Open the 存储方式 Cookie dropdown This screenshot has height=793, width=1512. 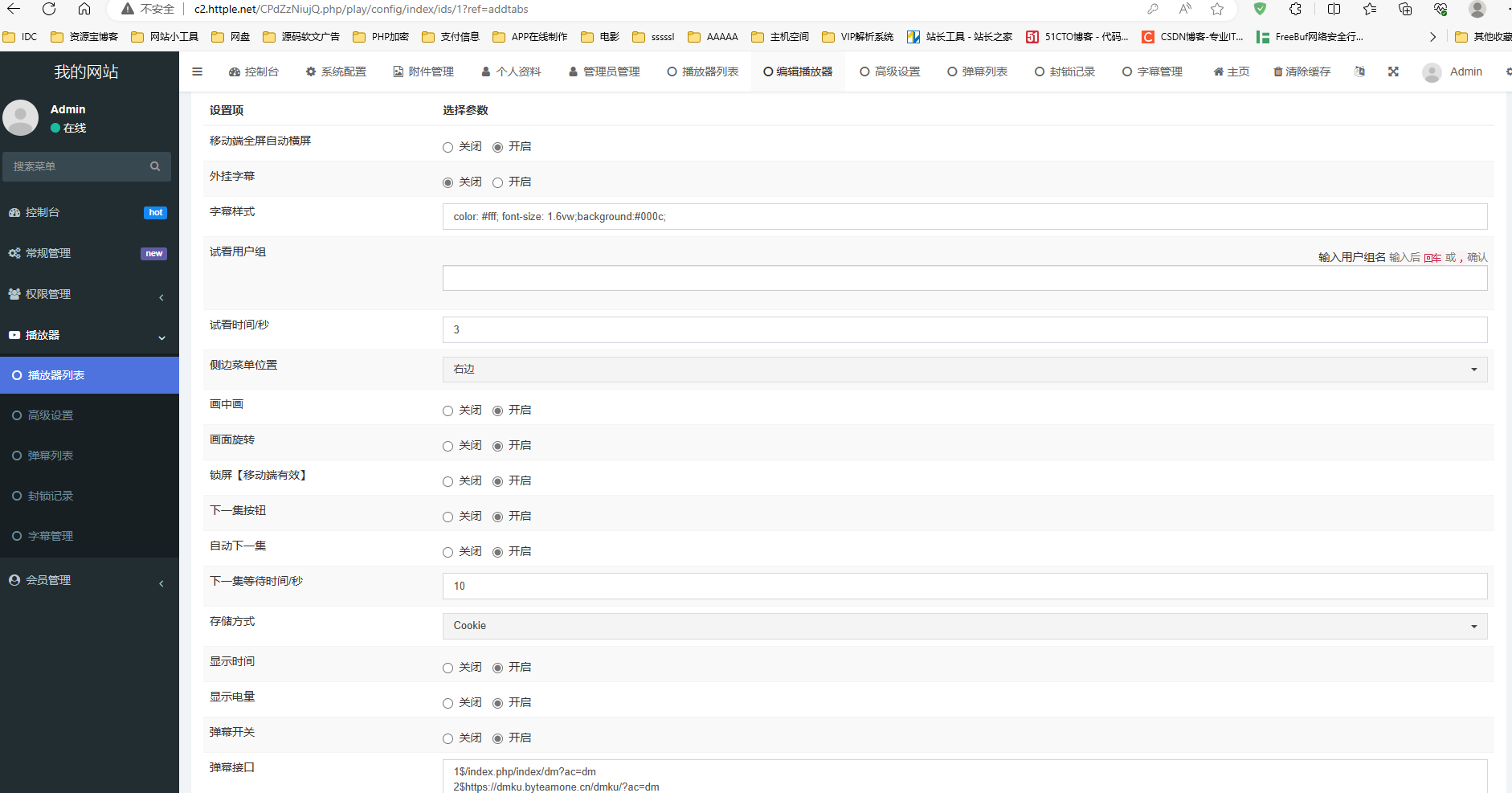click(x=965, y=626)
